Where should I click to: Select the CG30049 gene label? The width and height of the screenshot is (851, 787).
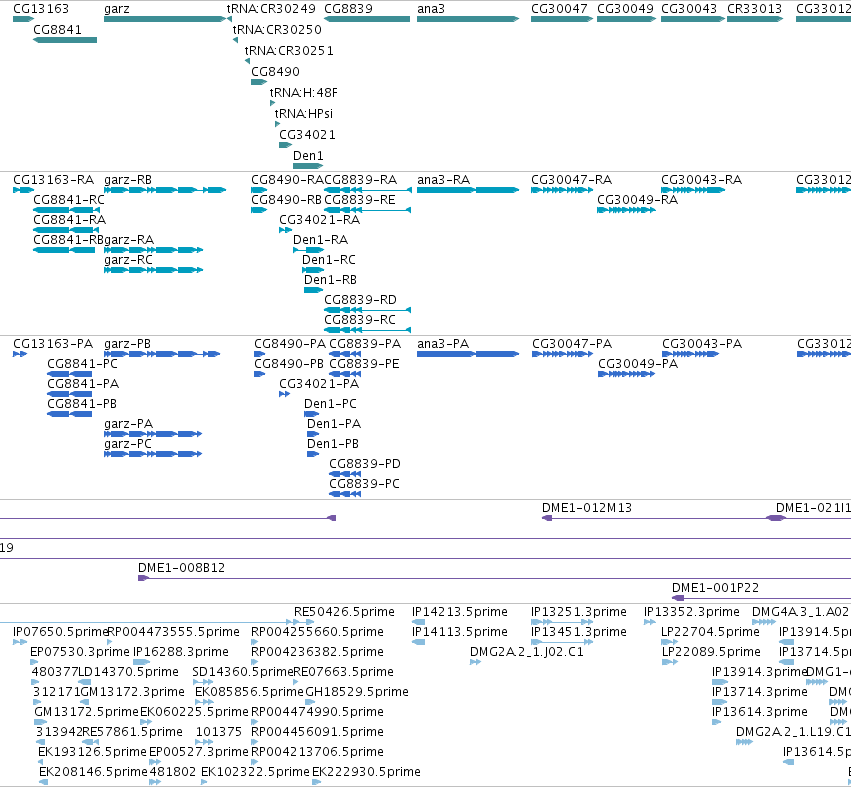pyautogui.click(x=625, y=9)
